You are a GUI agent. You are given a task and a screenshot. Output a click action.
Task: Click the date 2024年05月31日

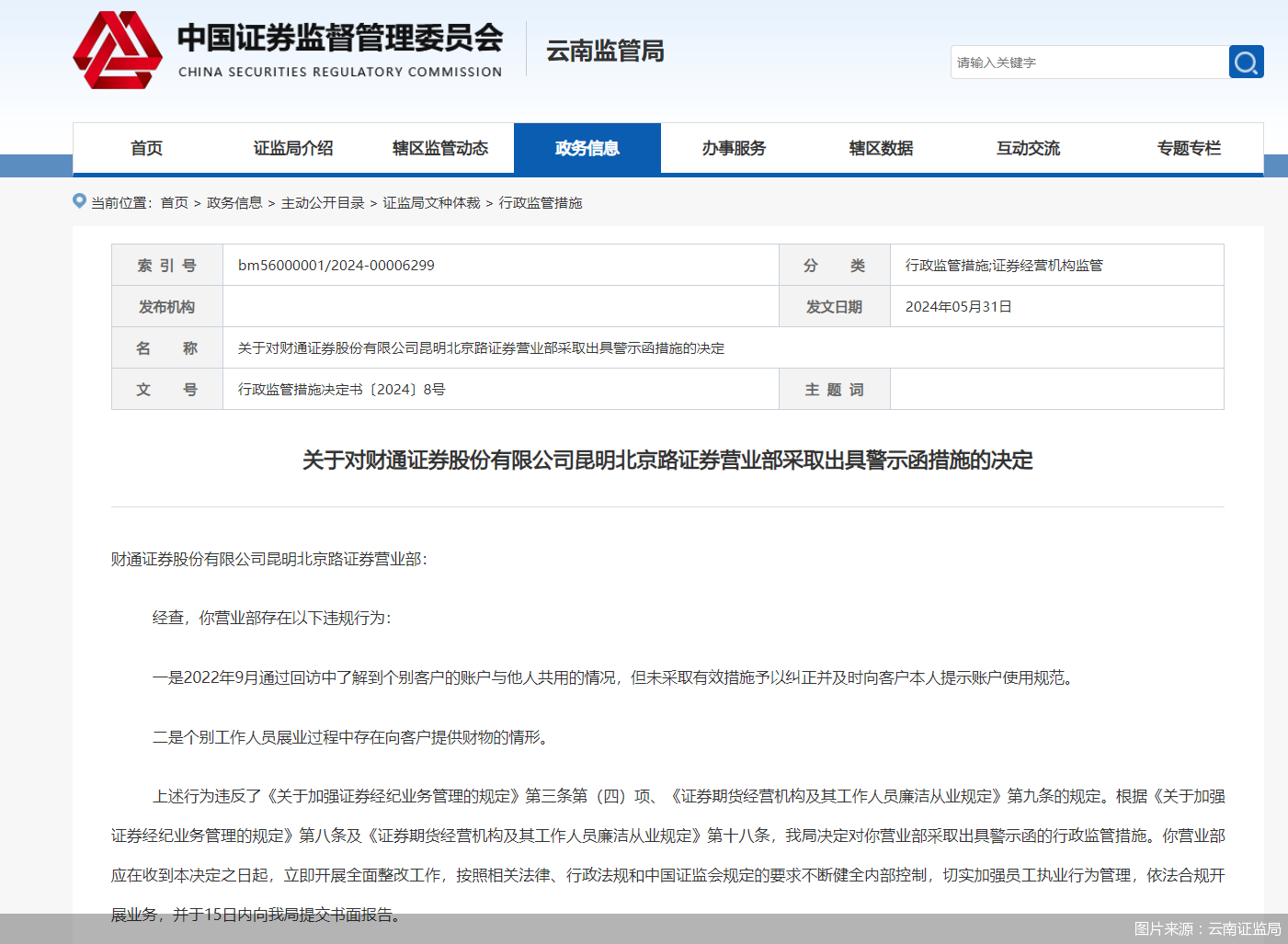[959, 306]
